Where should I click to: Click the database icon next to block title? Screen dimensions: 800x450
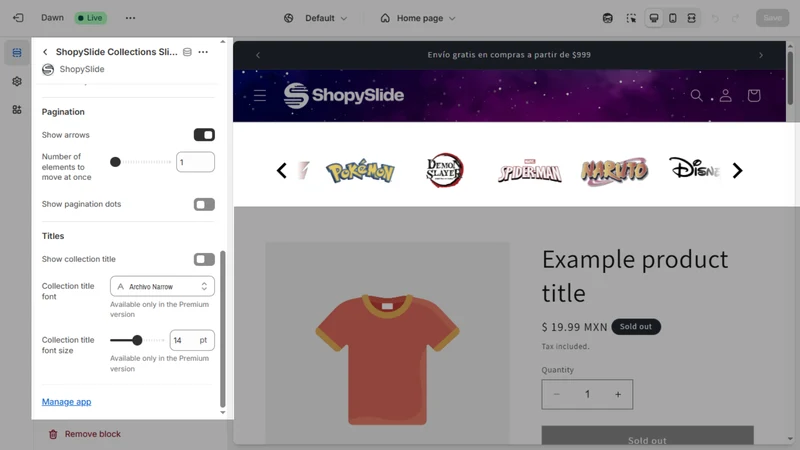pos(187,52)
